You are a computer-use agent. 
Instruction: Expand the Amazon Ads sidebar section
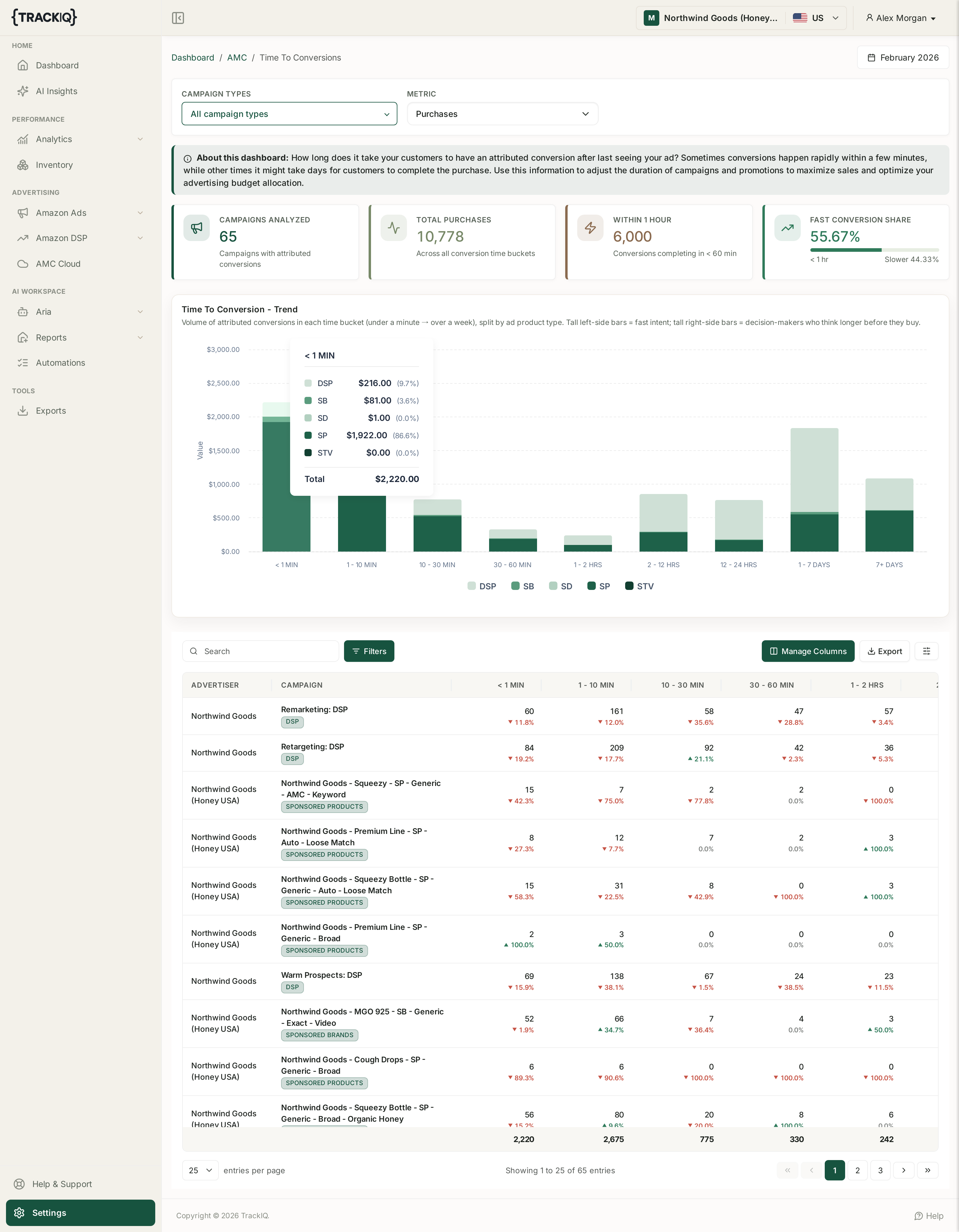pos(81,213)
